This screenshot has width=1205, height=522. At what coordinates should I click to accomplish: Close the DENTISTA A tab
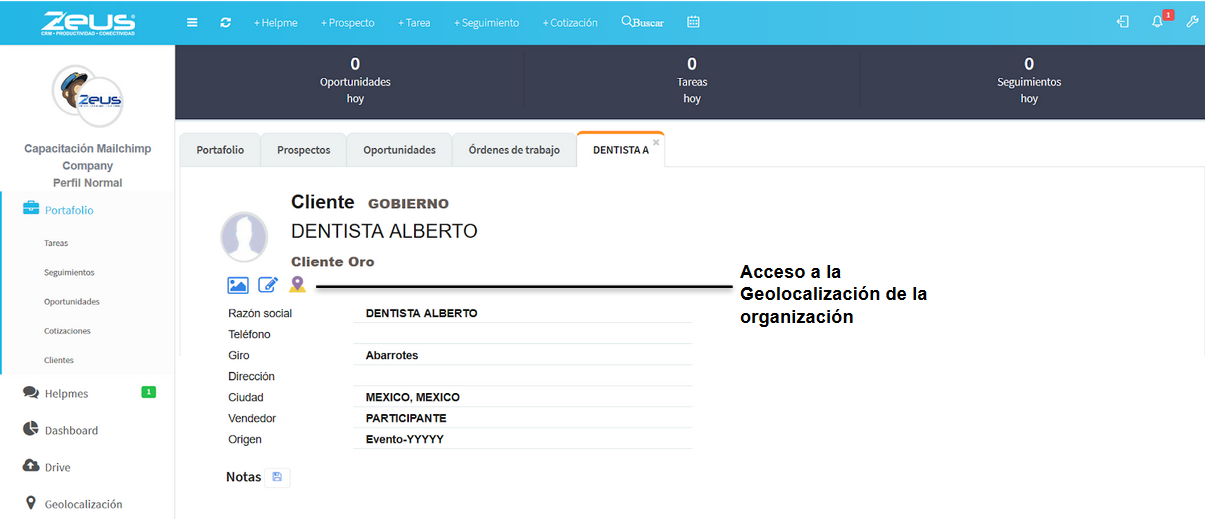tap(656, 142)
